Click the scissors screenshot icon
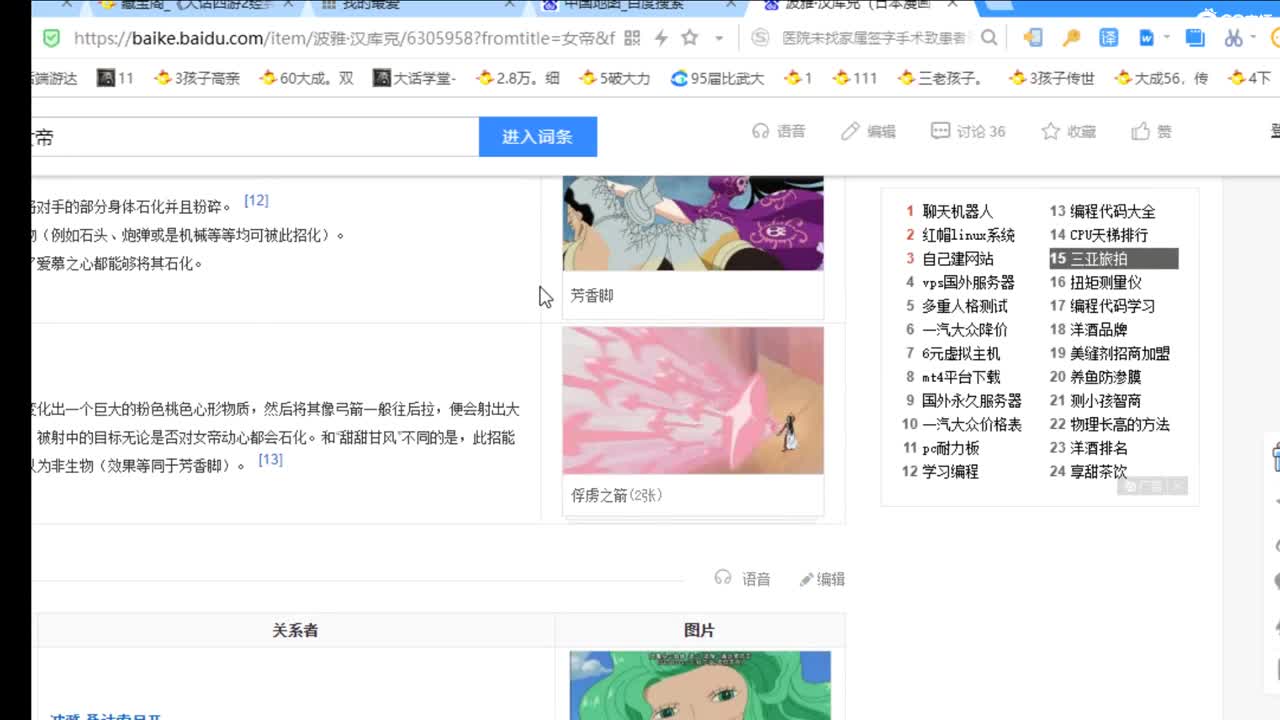Image resolution: width=1280 pixels, height=720 pixels. tap(1233, 38)
